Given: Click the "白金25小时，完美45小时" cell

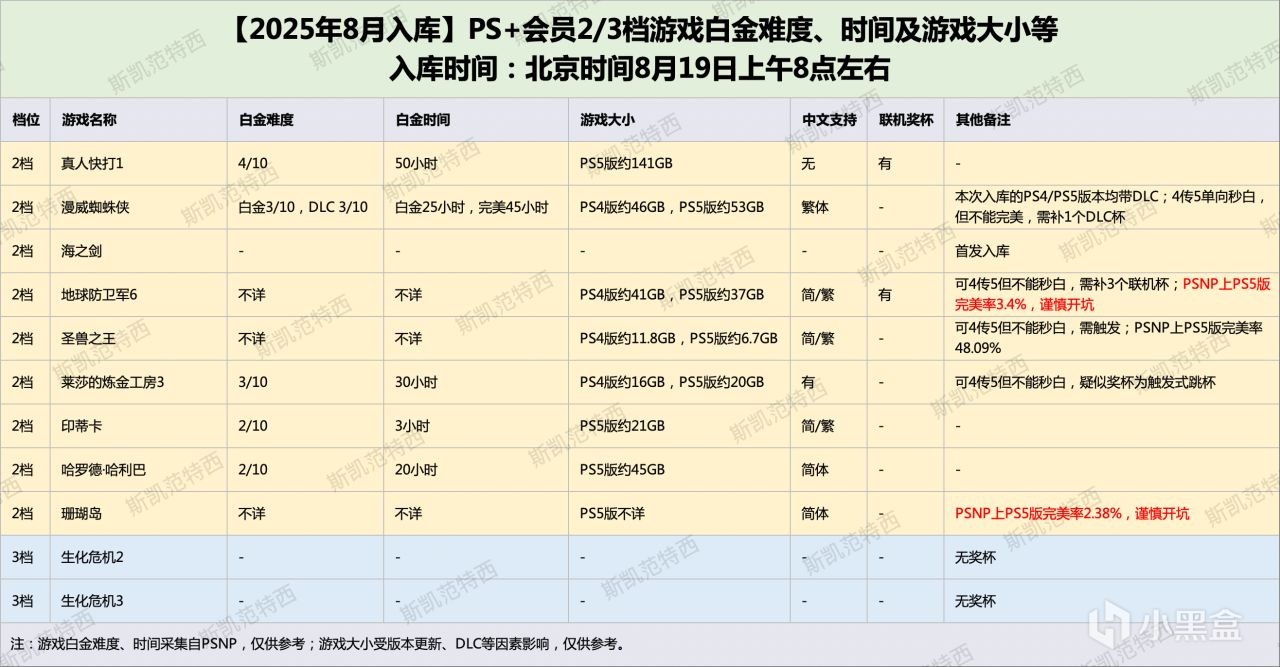Looking at the screenshot, I should [x=472, y=207].
